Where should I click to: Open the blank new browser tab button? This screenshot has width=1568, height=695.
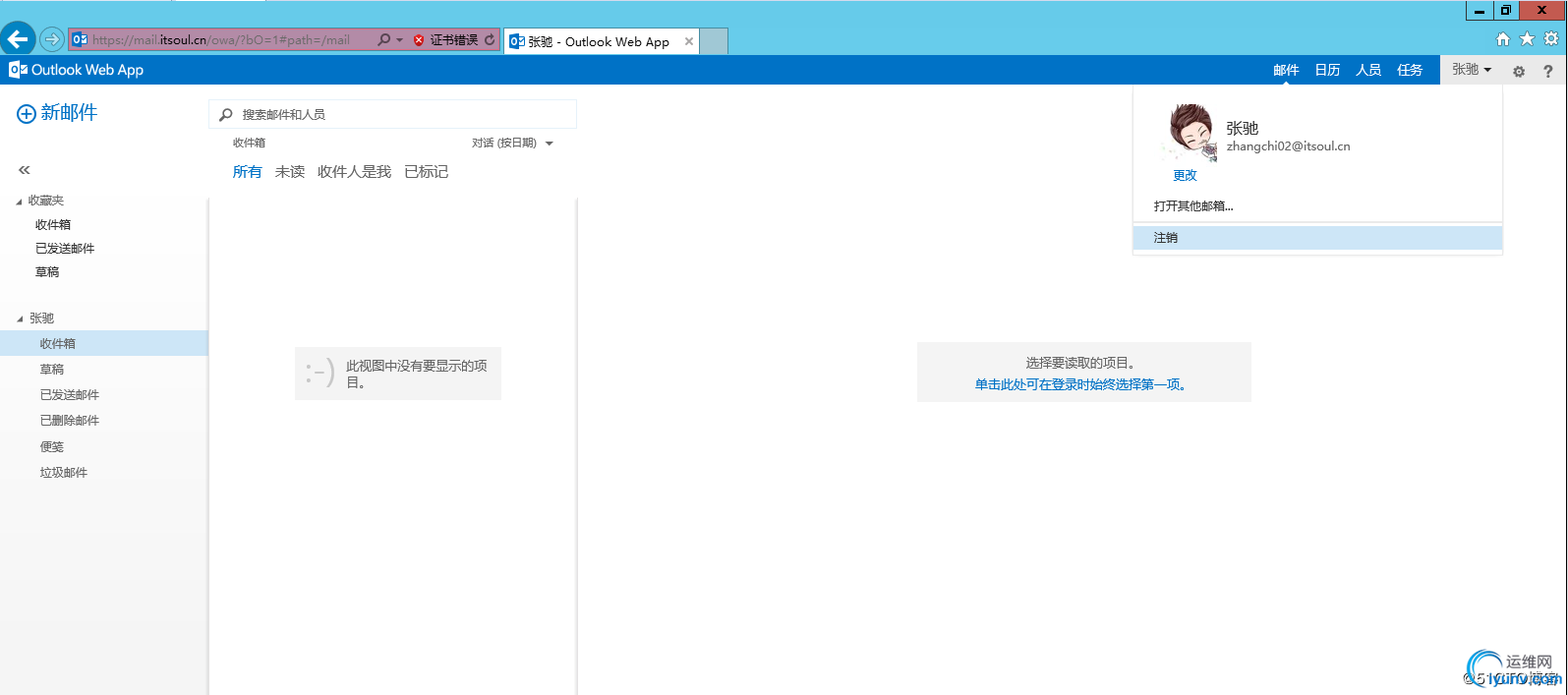click(x=714, y=41)
